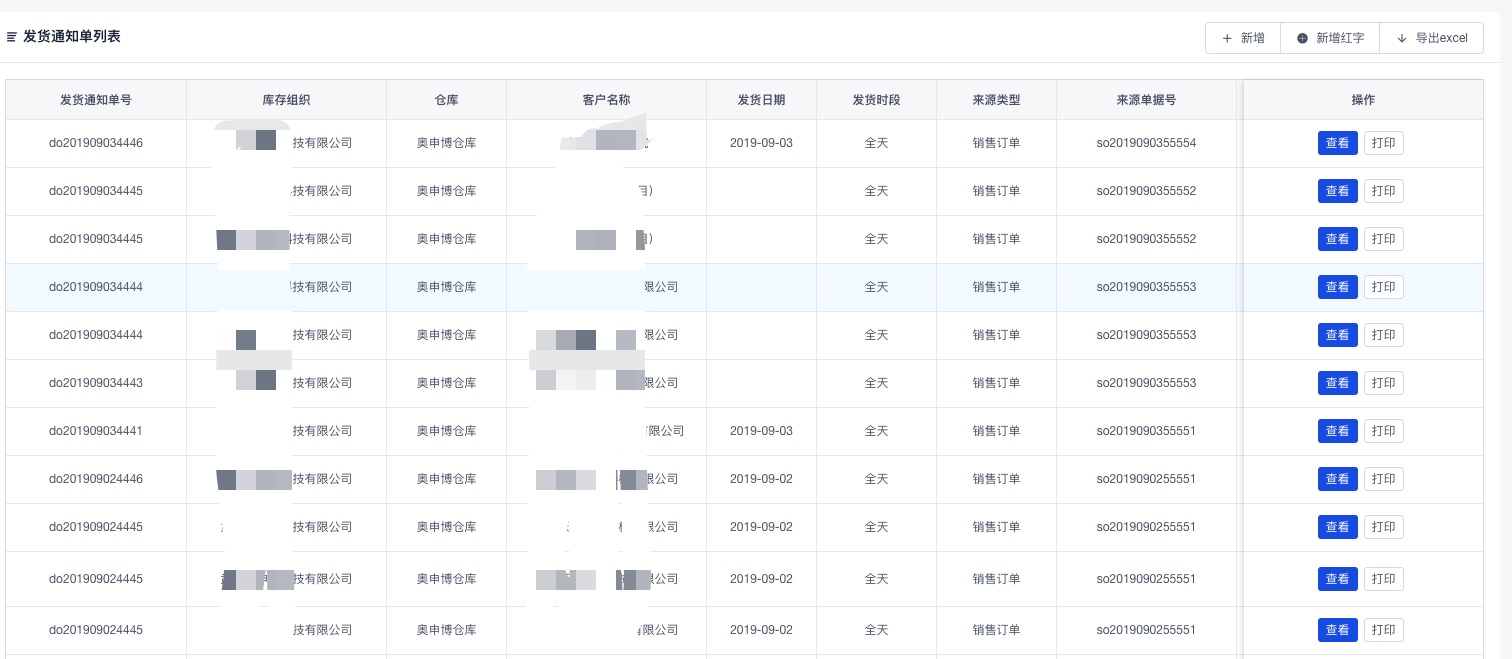Click date 2019-09-03 in row do201909034441
Image resolution: width=1512 pixels, height=659 pixels.
click(761, 431)
